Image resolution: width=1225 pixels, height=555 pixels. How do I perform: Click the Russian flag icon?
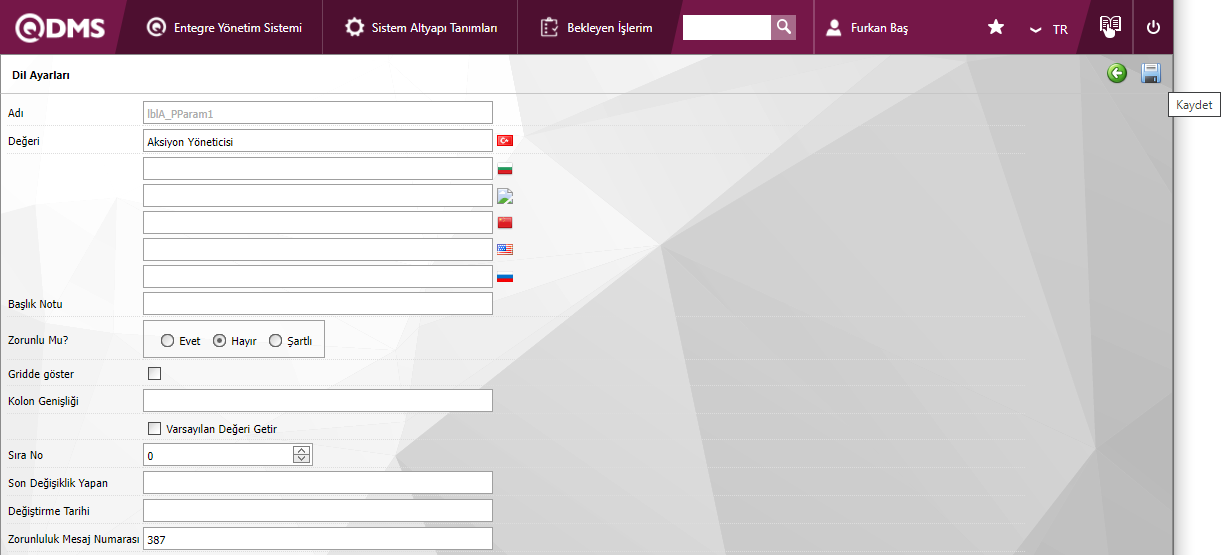tap(505, 276)
